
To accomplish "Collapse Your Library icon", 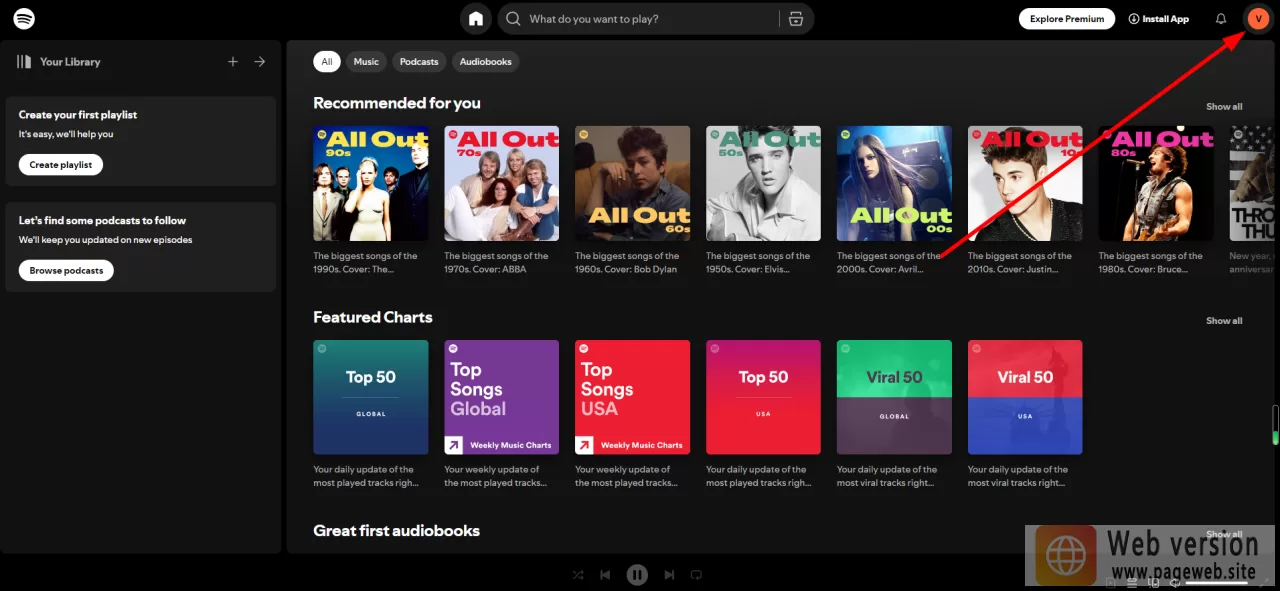I will (x=24, y=62).
